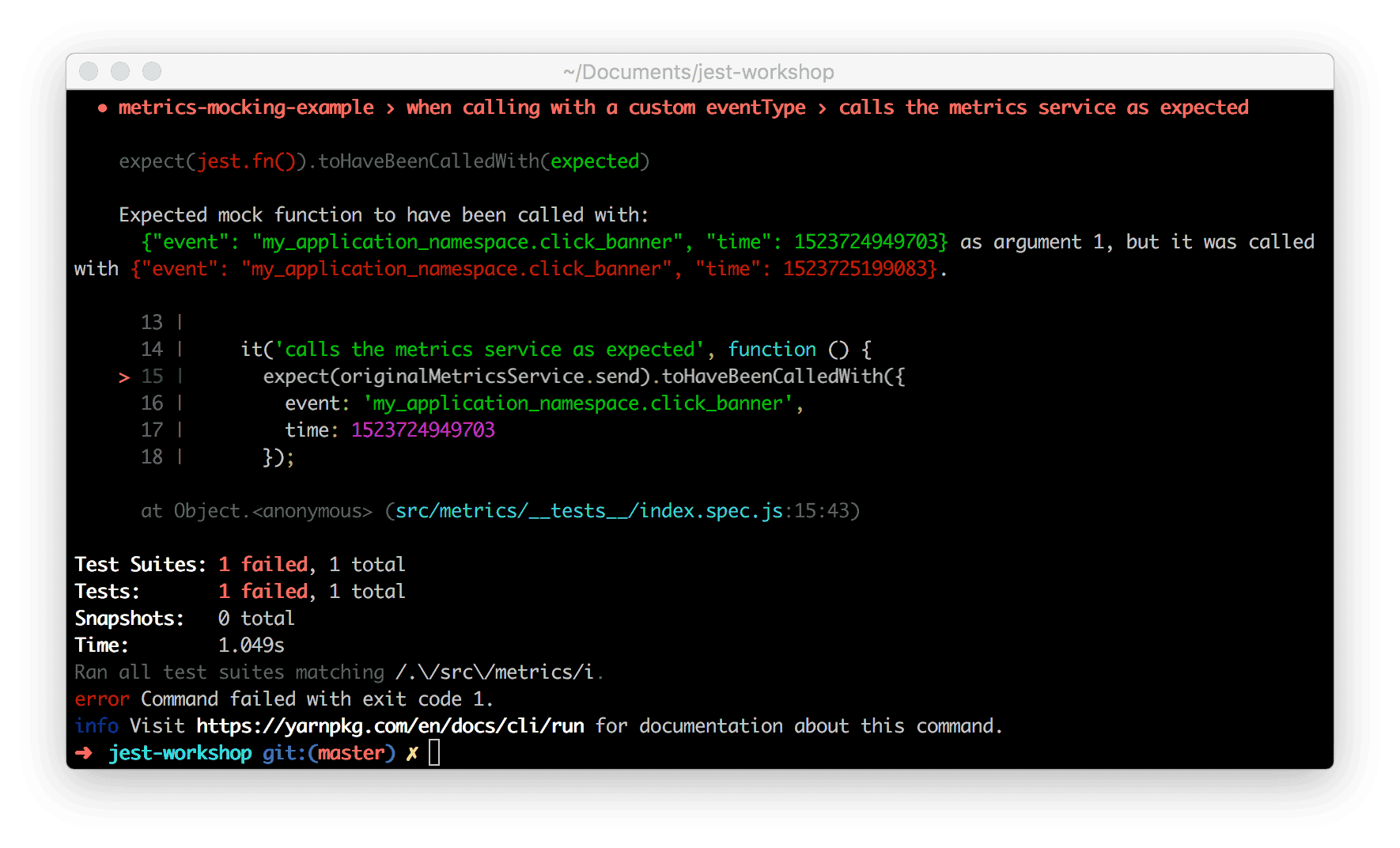Click 'jest-workshop' in the shell prompt
This screenshot has width=1400, height=848.
click(180, 753)
